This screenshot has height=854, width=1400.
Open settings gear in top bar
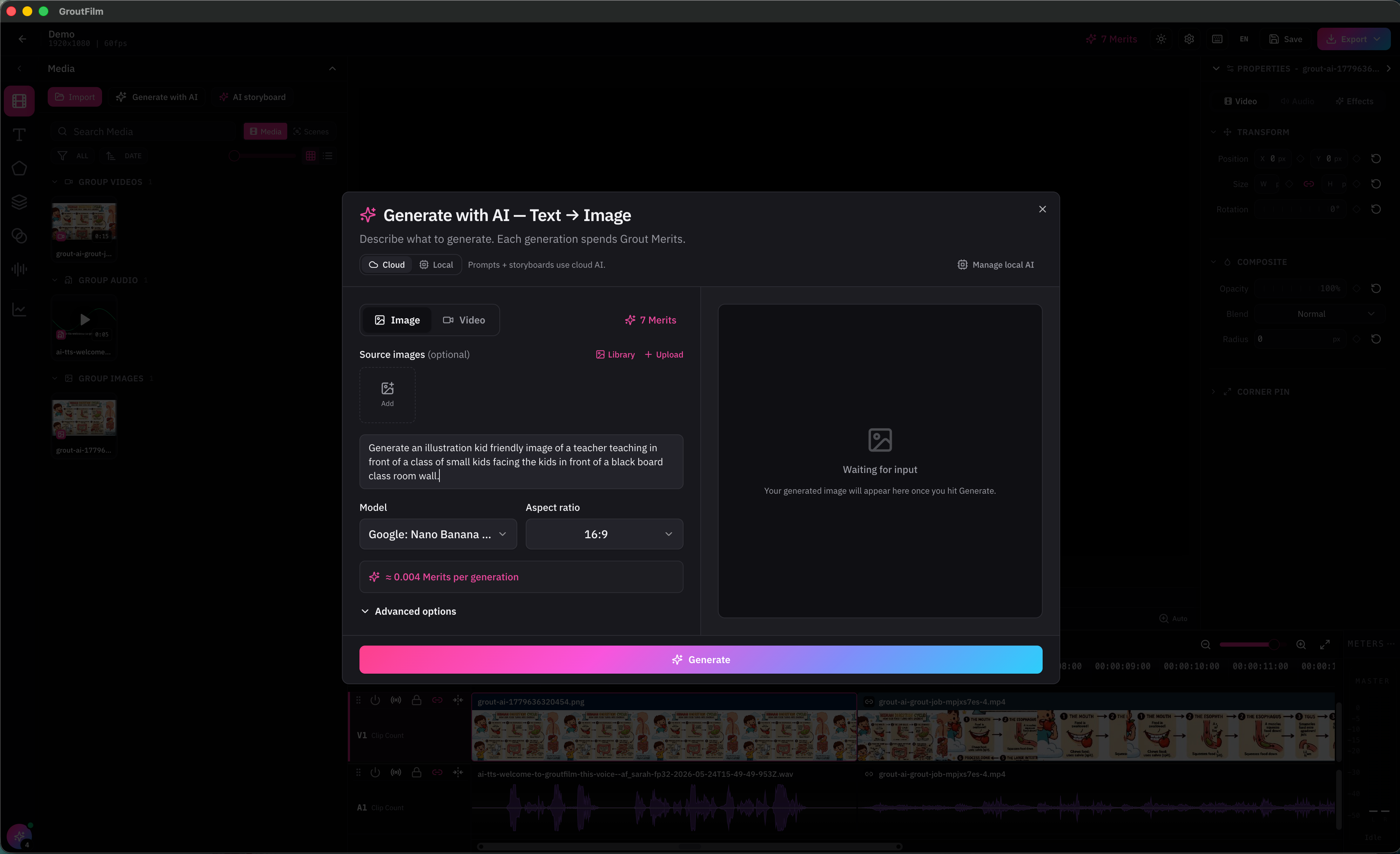coord(1189,39)
